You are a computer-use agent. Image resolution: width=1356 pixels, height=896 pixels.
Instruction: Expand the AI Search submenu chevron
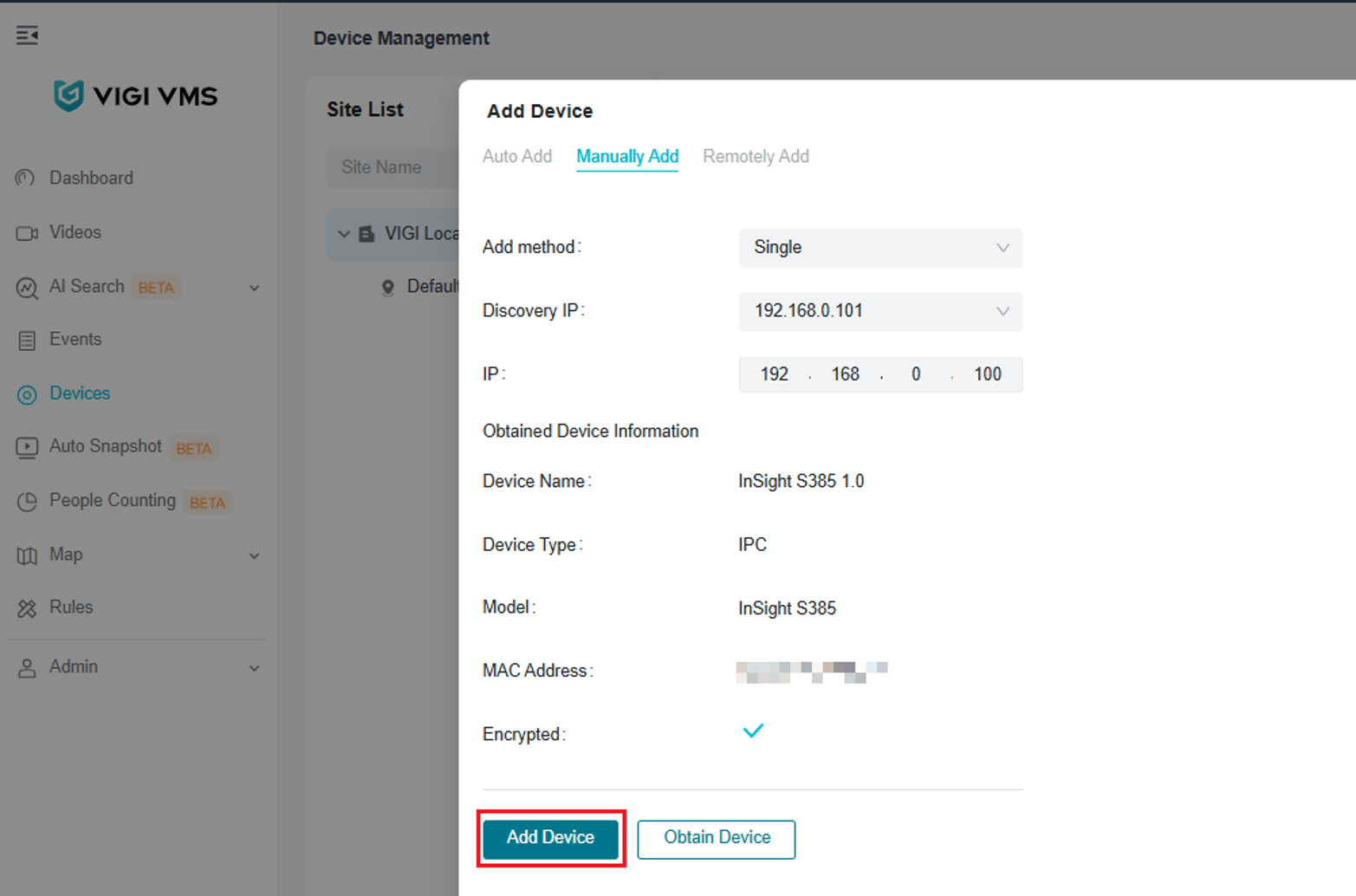click(254, 288)
